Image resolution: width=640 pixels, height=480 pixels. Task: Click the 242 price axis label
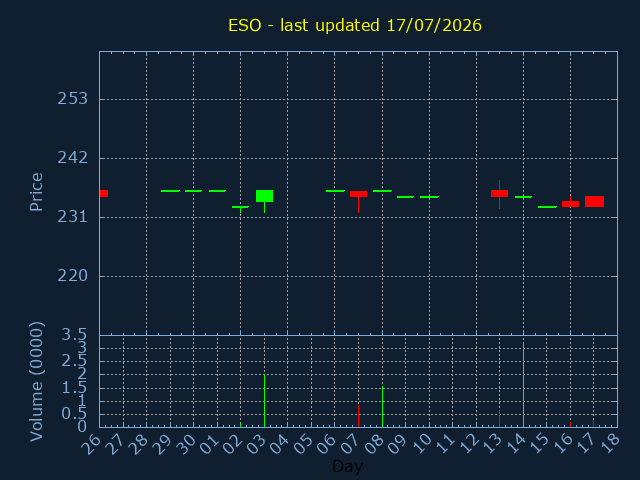[73, 158]
